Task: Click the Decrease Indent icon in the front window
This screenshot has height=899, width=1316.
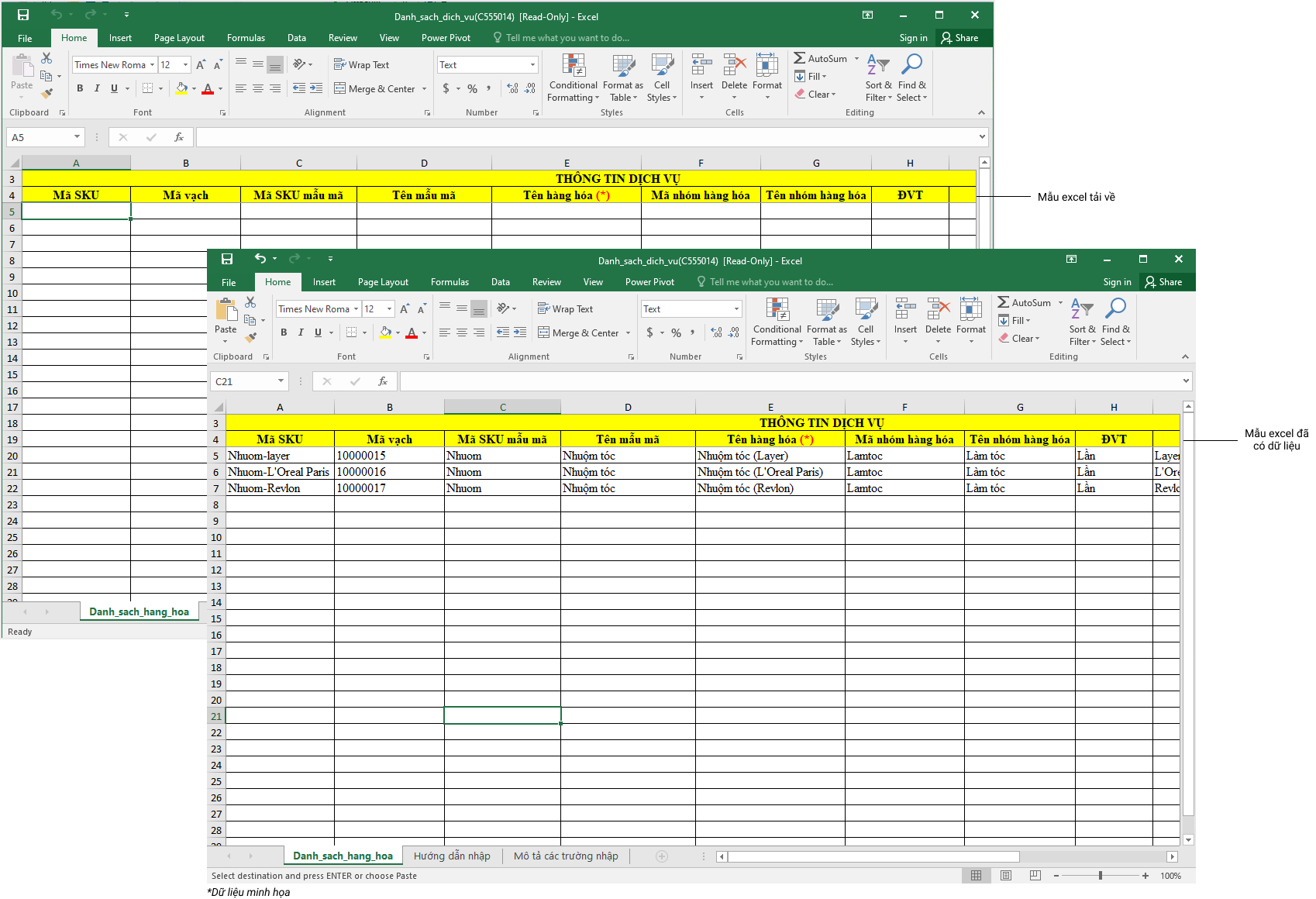Action: pyautogui.click(x=503, y=332)
